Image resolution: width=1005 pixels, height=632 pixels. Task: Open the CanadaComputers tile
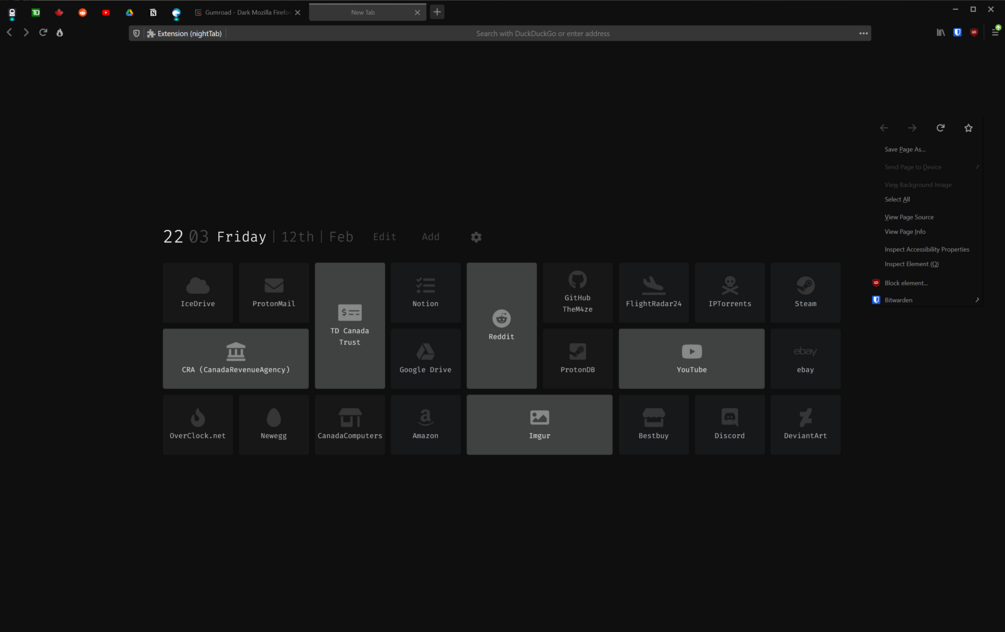(349, 424)
